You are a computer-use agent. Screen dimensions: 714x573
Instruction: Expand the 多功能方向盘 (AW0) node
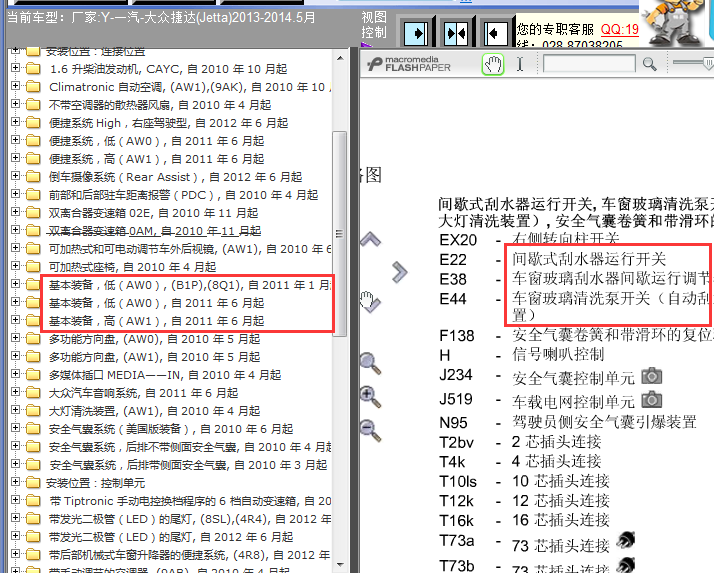(15, 338)
